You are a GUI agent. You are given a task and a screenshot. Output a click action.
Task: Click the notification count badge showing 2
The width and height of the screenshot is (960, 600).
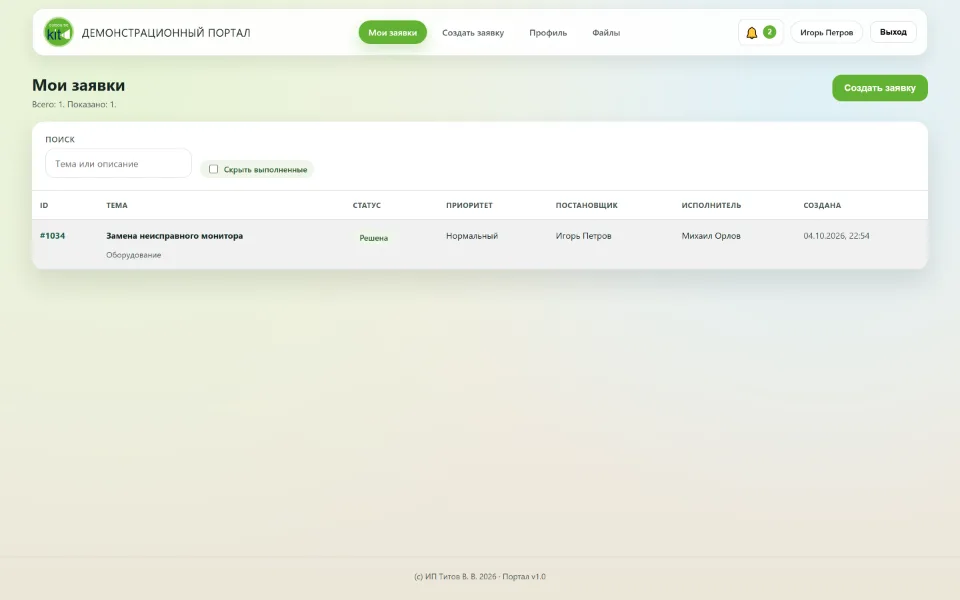(770, 32)
